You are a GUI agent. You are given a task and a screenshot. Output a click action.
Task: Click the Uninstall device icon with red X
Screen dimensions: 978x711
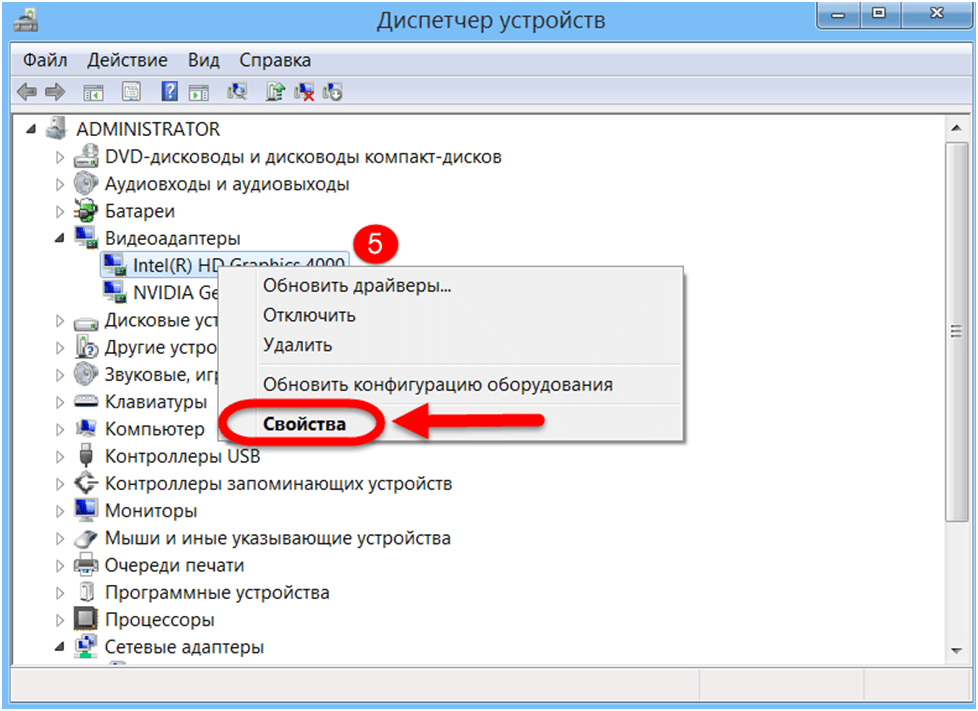tap(304, 92)
